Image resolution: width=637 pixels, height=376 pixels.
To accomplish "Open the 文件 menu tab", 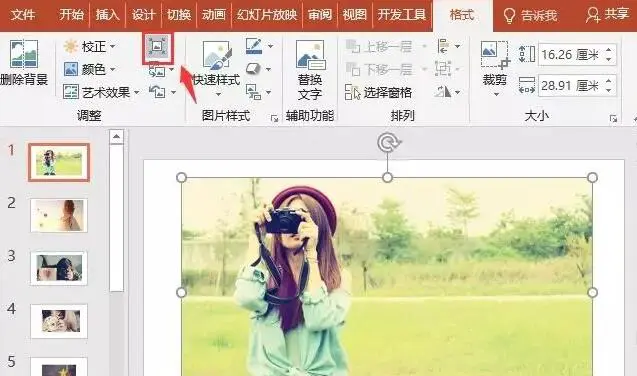I will point(22,15).
